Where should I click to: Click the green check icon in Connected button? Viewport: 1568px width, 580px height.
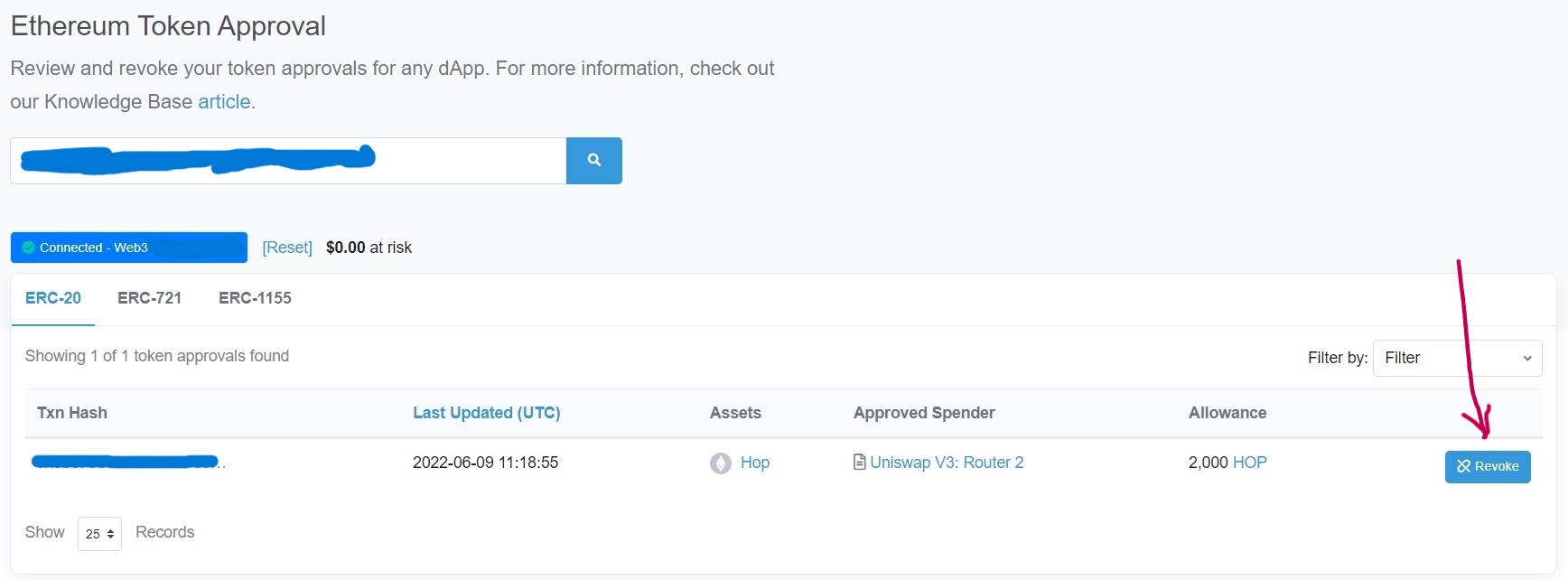(29, 248)
